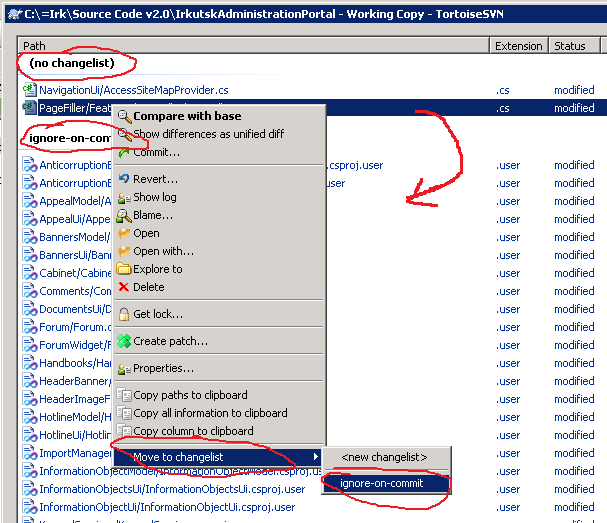Click the Revert arrow icon
This screenshot has width=607, height=523.
tap(124, 178)
